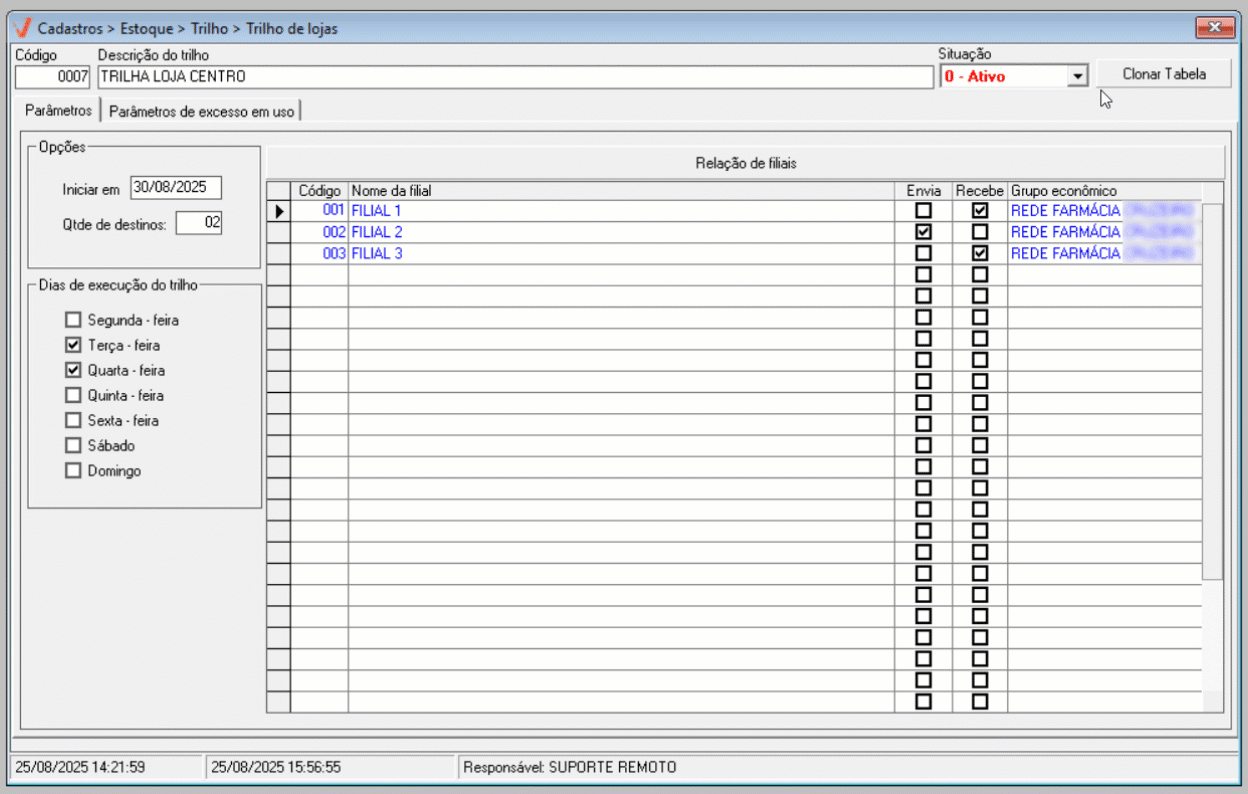Select the FILIAL 3 name cell
Viewport: 1248px width, 794px height.
click(x=621, y=254)
